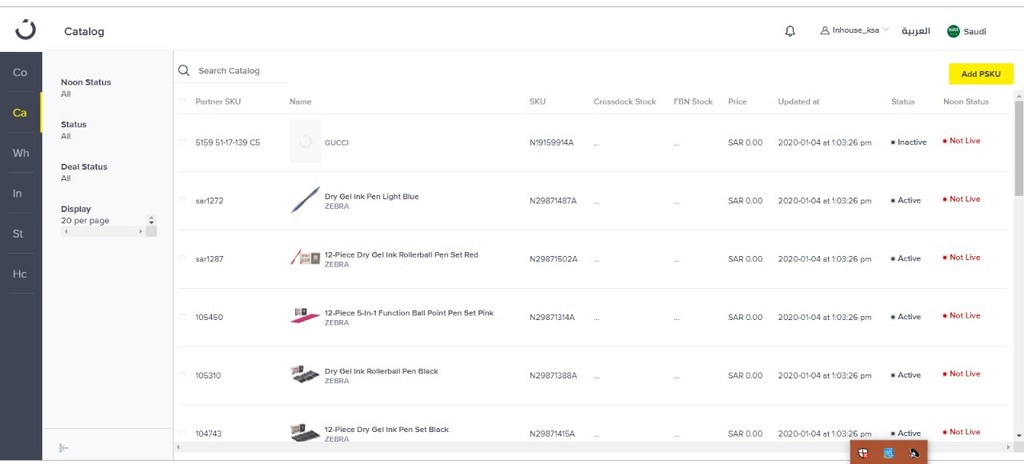Image resolution: width=1024 pixels, height=464 pixels.
Task: Open the Saudi country selector
Action: pos(967,31)
